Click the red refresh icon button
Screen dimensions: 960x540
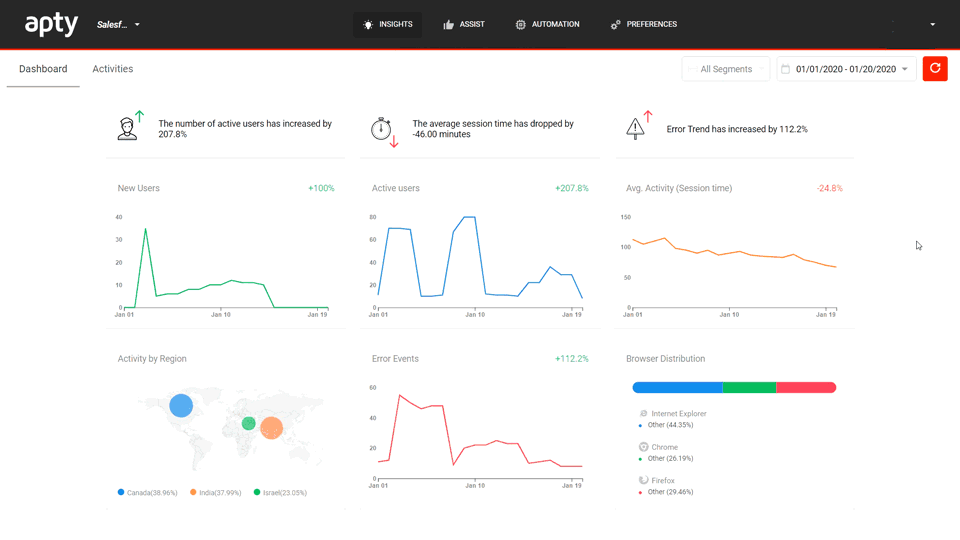coord(935,69)
